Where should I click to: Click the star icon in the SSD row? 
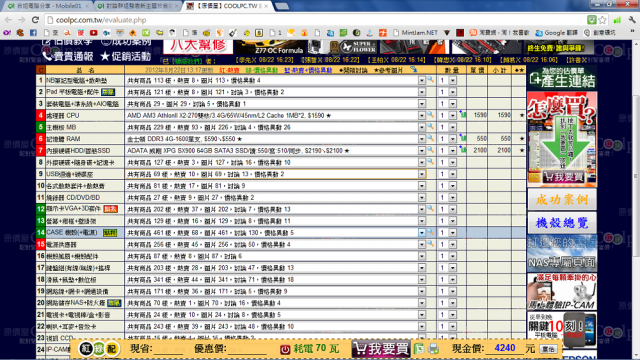pyautogui.click(x=522, y=151)
